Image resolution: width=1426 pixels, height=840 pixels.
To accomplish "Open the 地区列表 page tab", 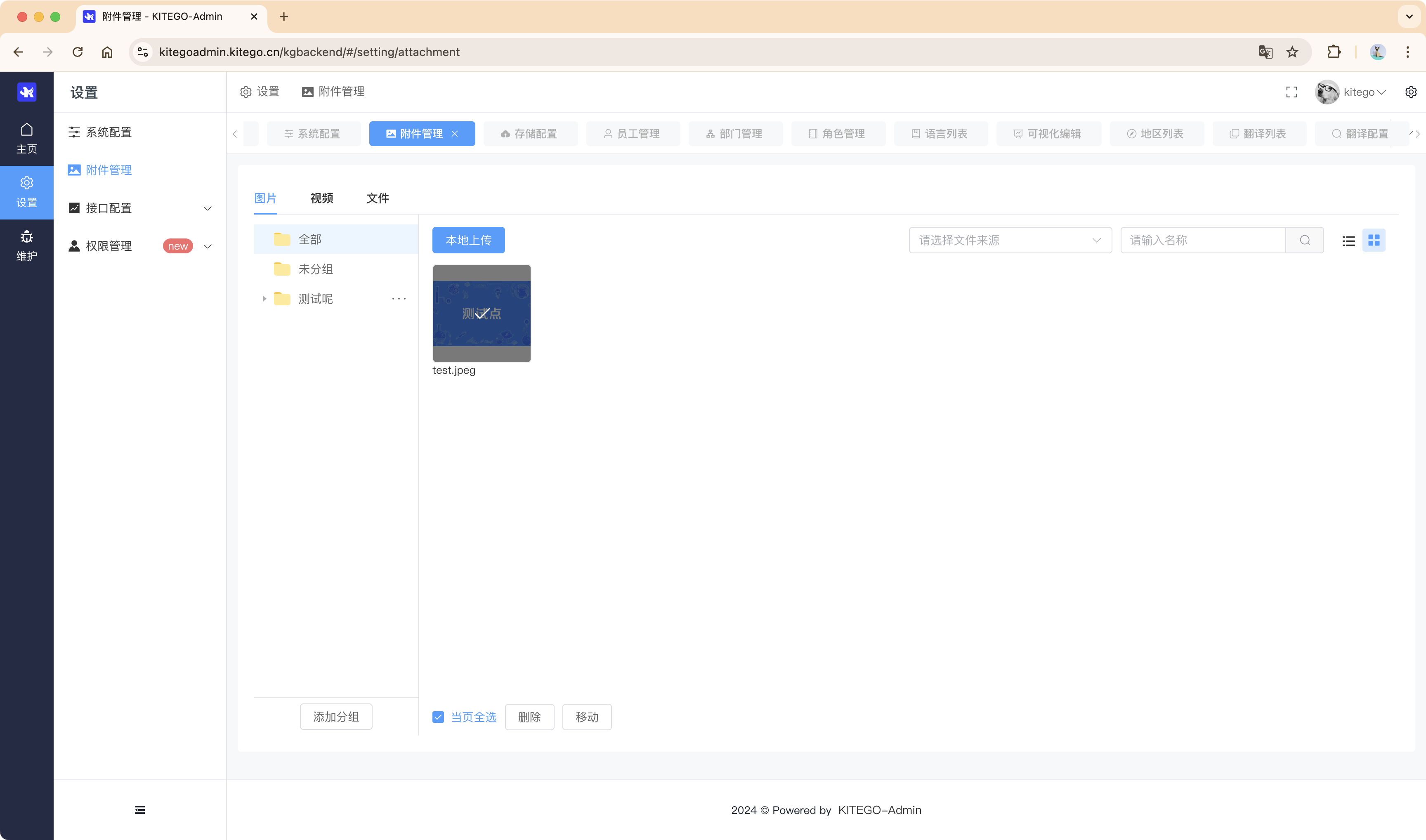I will (1156, 134).
